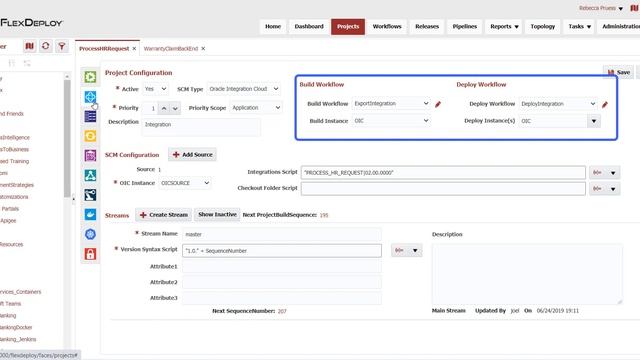
Task: Open the blue Kubernetes helm icon
Action: [x=90, y=234]
